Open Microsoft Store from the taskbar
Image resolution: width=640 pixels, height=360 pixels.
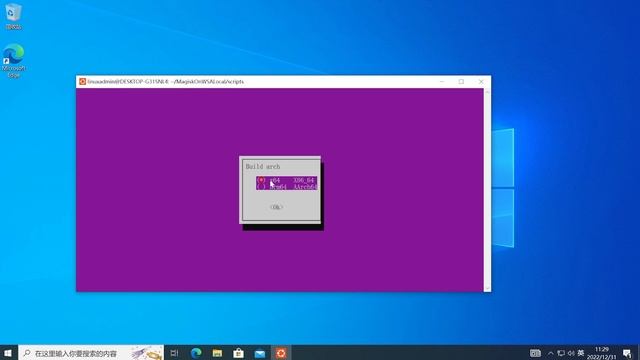(x=239, y=353)
